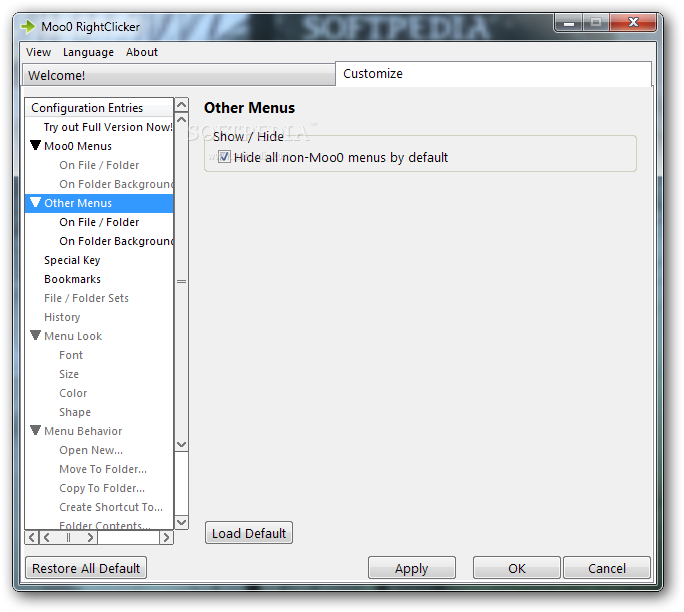
Task: Select On File / Folder under Moo0 Menus
Action: pyautogui.click(x=99, y=165)
